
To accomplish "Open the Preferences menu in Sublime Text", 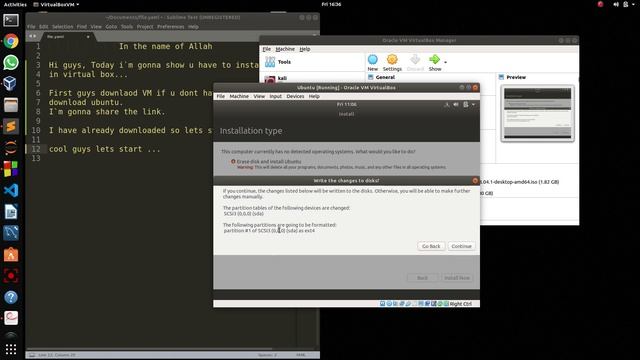I will coord(171,27).
